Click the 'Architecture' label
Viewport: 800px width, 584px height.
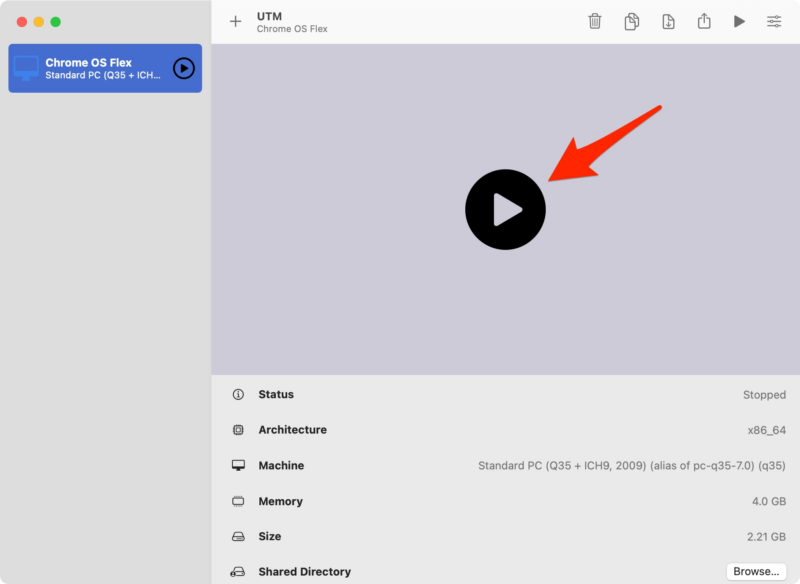click(x=292, y=430)
